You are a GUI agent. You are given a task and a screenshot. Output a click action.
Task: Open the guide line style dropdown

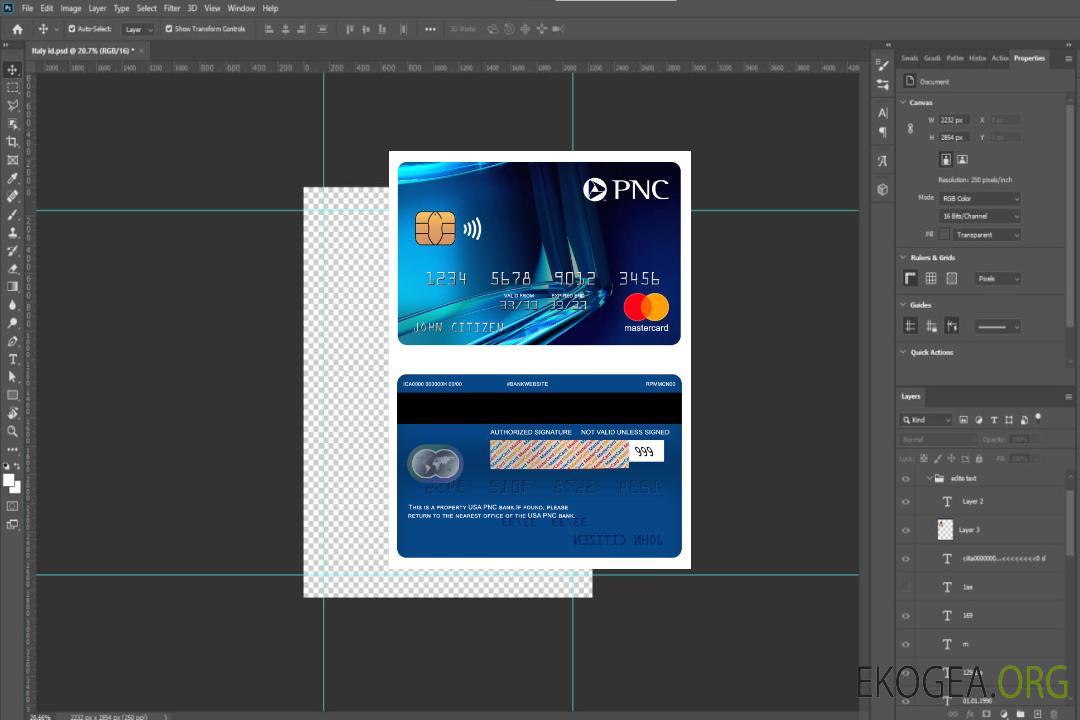(997, 327)
